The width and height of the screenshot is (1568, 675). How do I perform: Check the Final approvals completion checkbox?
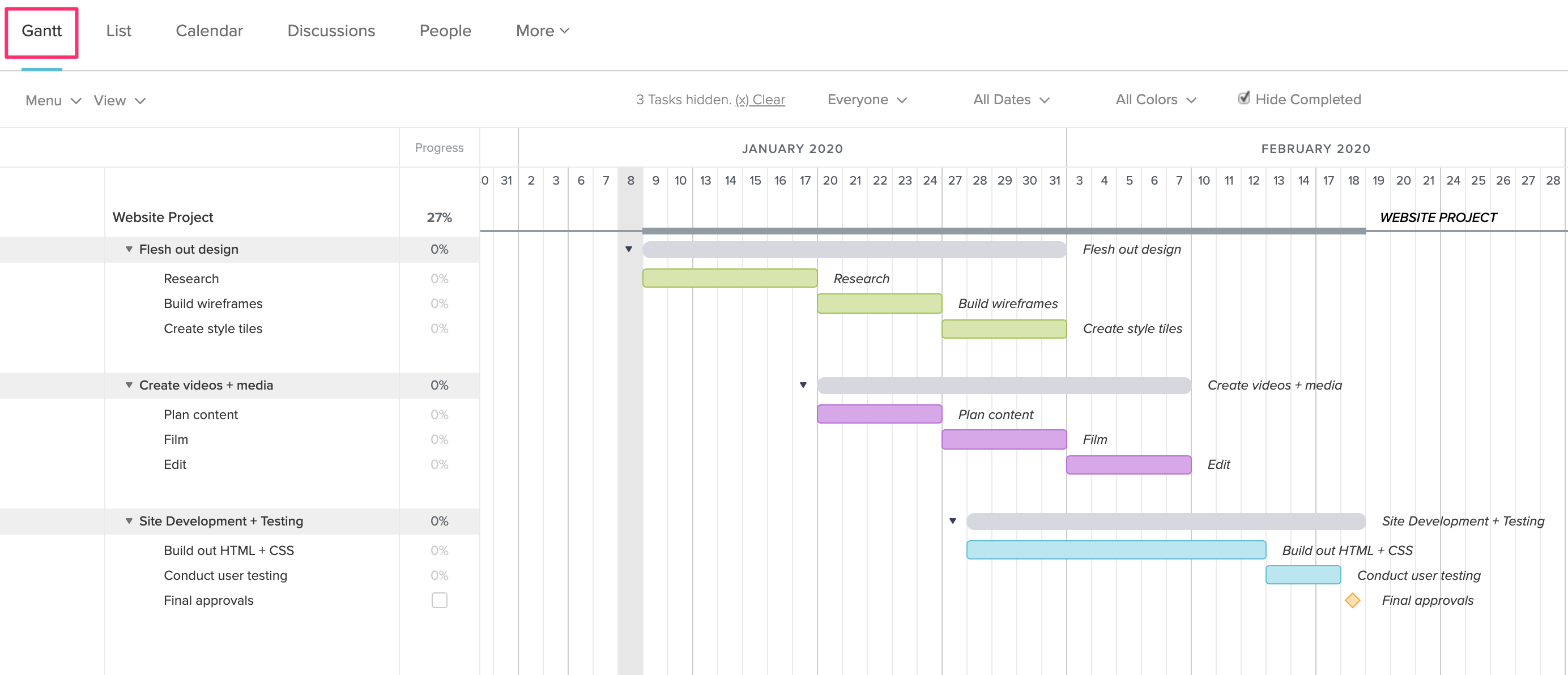(440, 600)
